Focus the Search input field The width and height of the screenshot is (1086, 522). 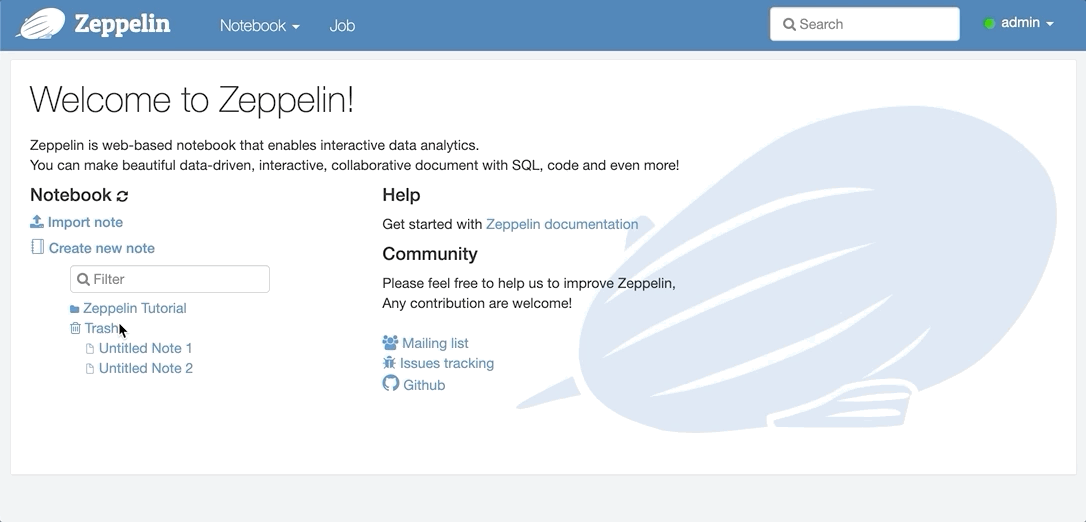pyautogui.click(x=864, y=24)
